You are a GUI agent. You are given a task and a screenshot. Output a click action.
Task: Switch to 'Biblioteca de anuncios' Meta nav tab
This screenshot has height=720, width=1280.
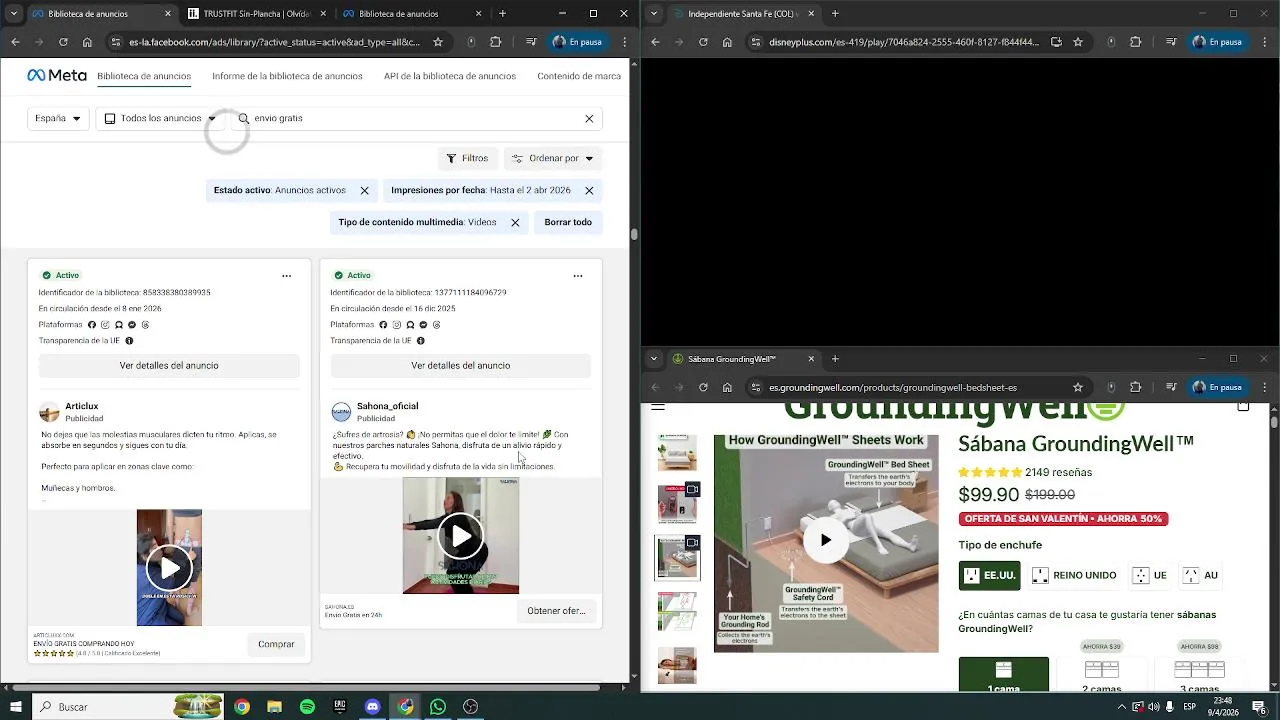pyautogui.click(x=144, y=76)
